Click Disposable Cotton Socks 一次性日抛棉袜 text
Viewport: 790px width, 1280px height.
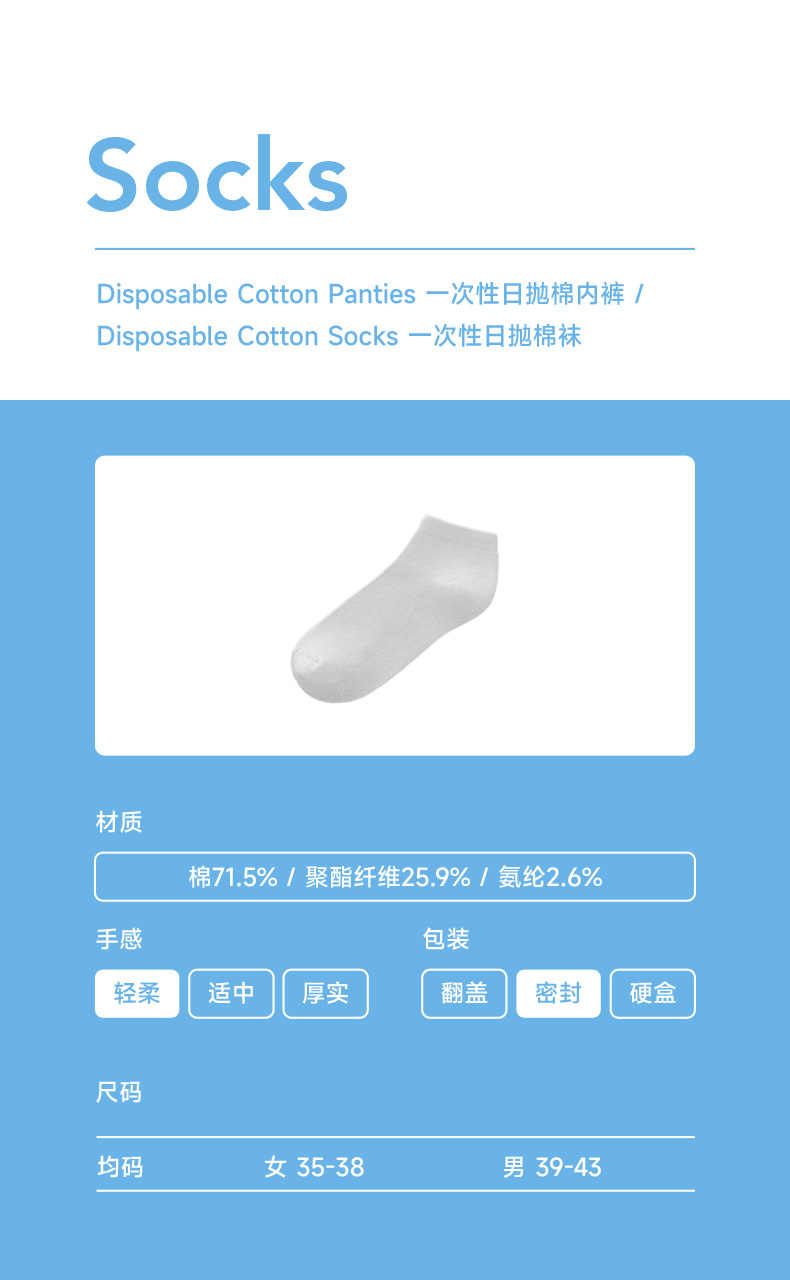[x=339, y=336]
